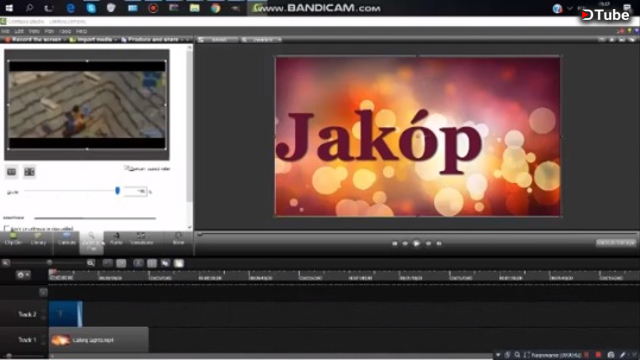Viewport: 640px width, 360px height.
Task: Click taskbar search icon
Action: (x=29, y=8)
